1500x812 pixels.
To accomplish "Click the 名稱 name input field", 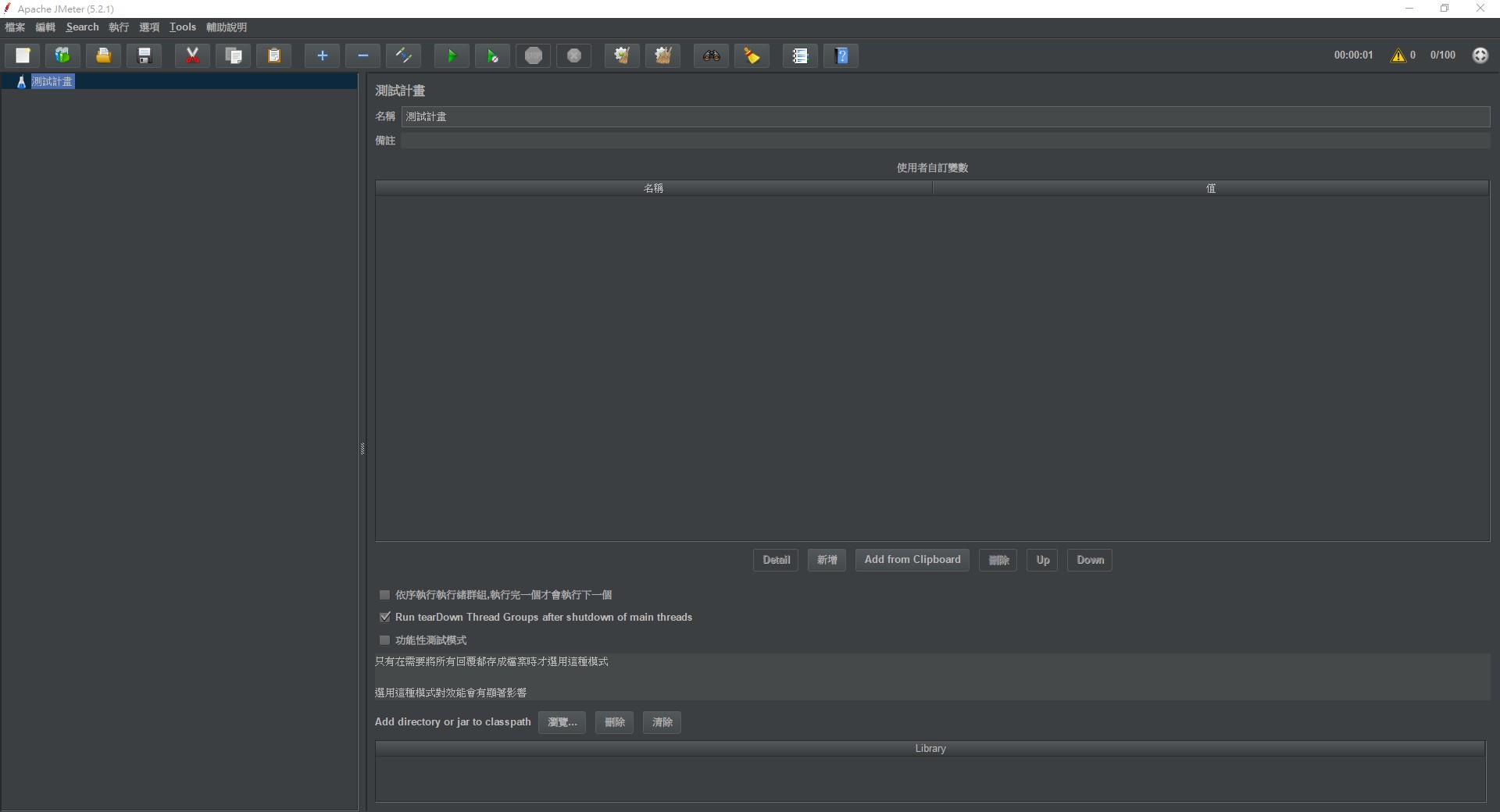I will [945, 116].
